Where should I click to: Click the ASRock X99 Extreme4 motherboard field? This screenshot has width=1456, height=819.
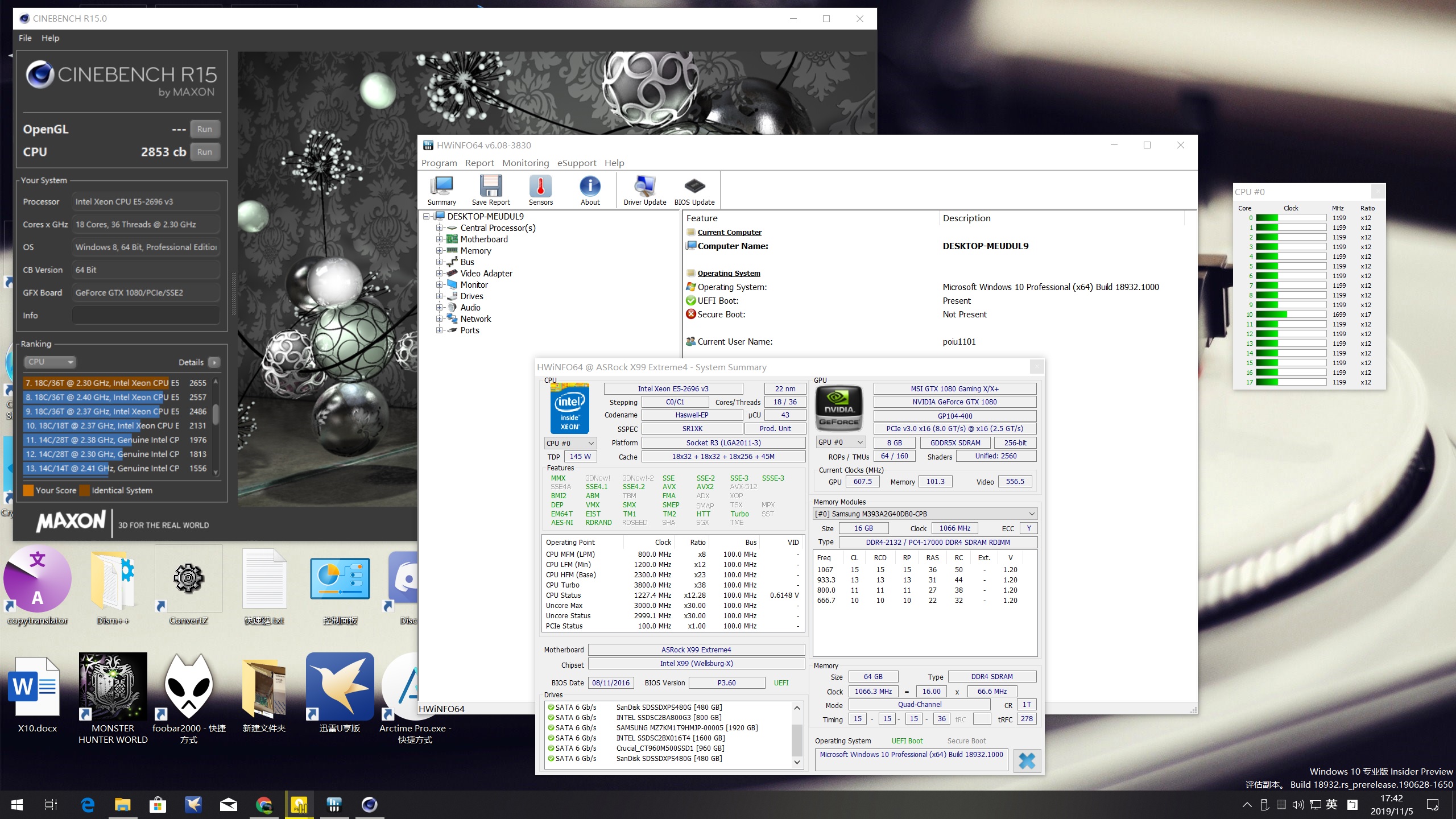tap(696, 650)
